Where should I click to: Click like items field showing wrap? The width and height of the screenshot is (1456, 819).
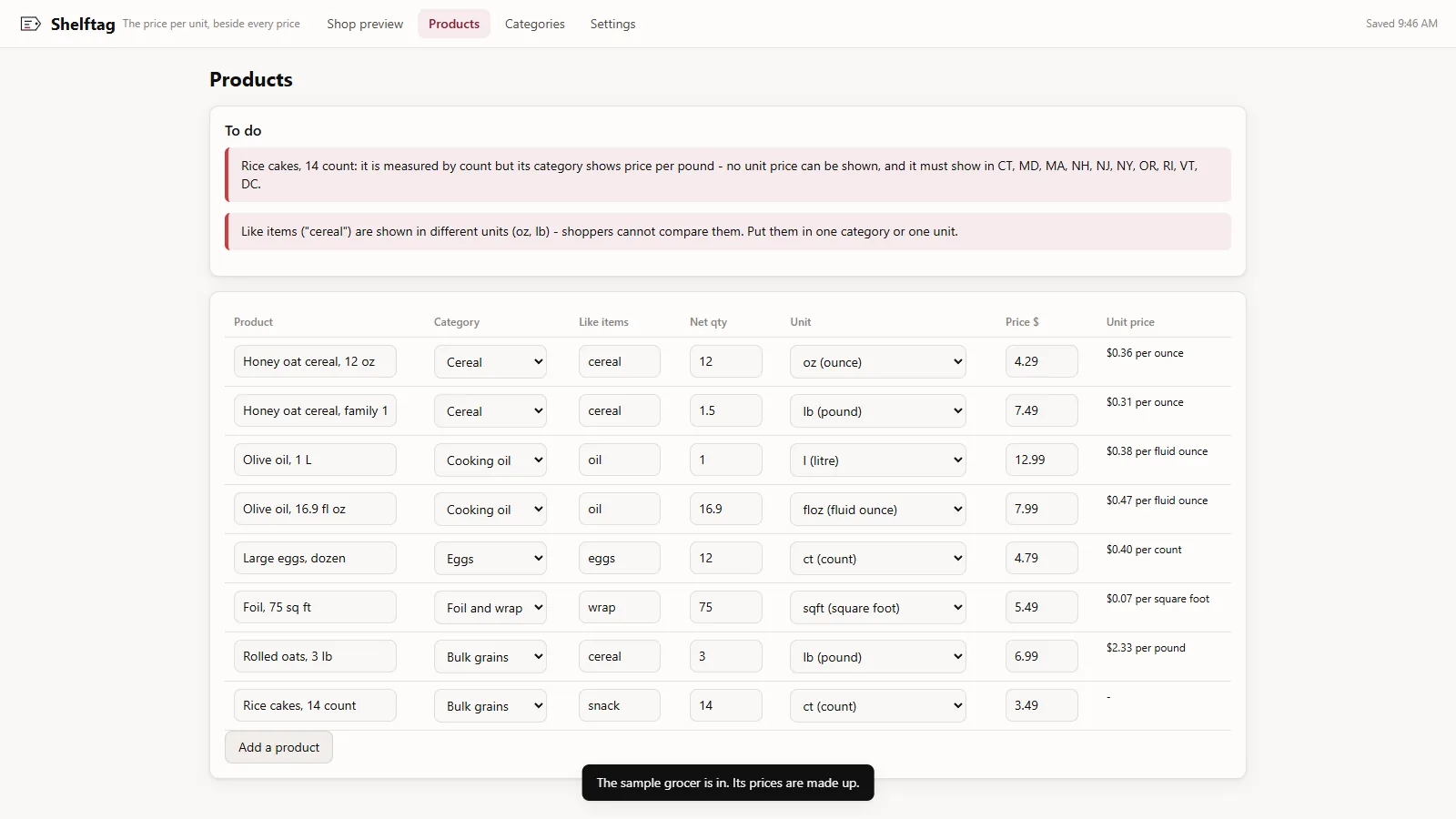pyautogui.click(x=620, y=607)
